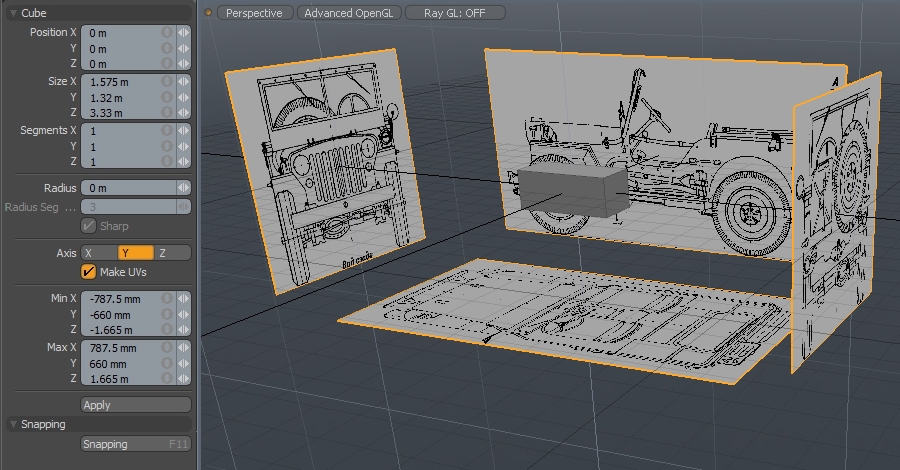Click the keyframe circle for Position Z

pyautogui.click(x=166, y=63)
